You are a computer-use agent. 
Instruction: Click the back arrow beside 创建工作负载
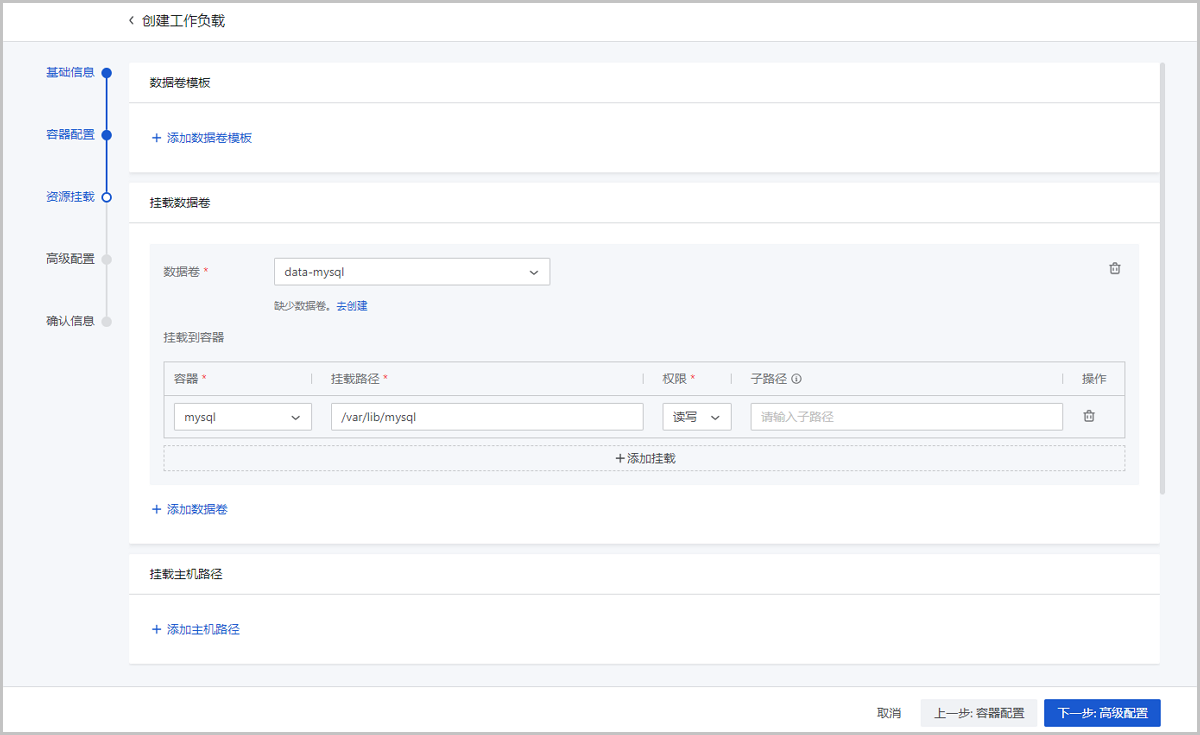tap(130, 19)
